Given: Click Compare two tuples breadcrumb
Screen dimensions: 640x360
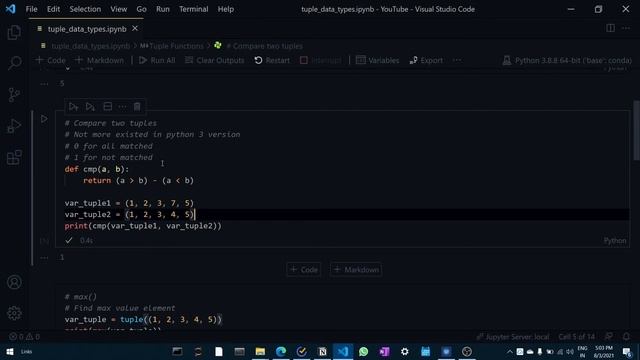Looking at the screenshot, I should coord(264,46).
